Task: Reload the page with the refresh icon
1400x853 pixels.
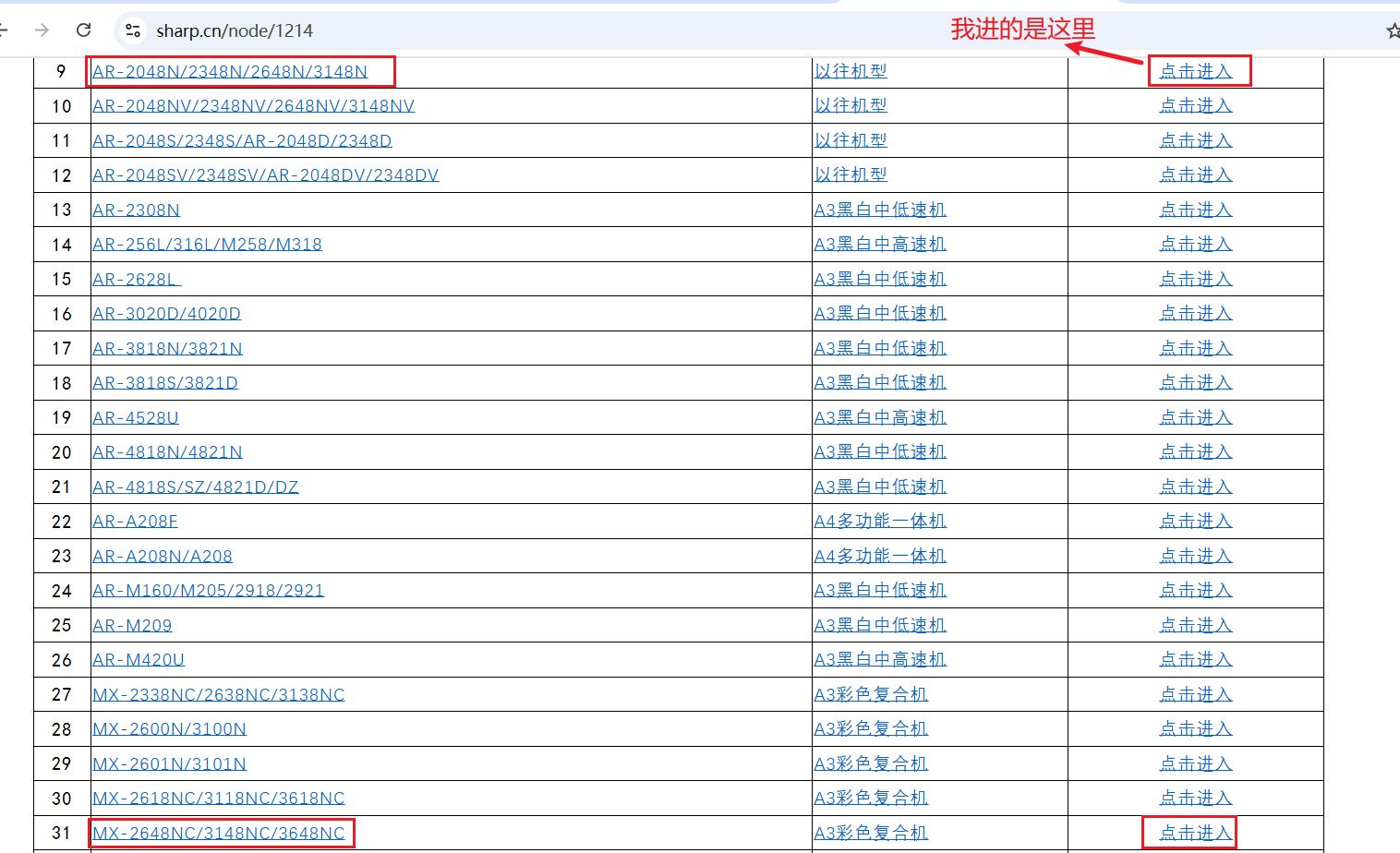Action: click(83, 30)
